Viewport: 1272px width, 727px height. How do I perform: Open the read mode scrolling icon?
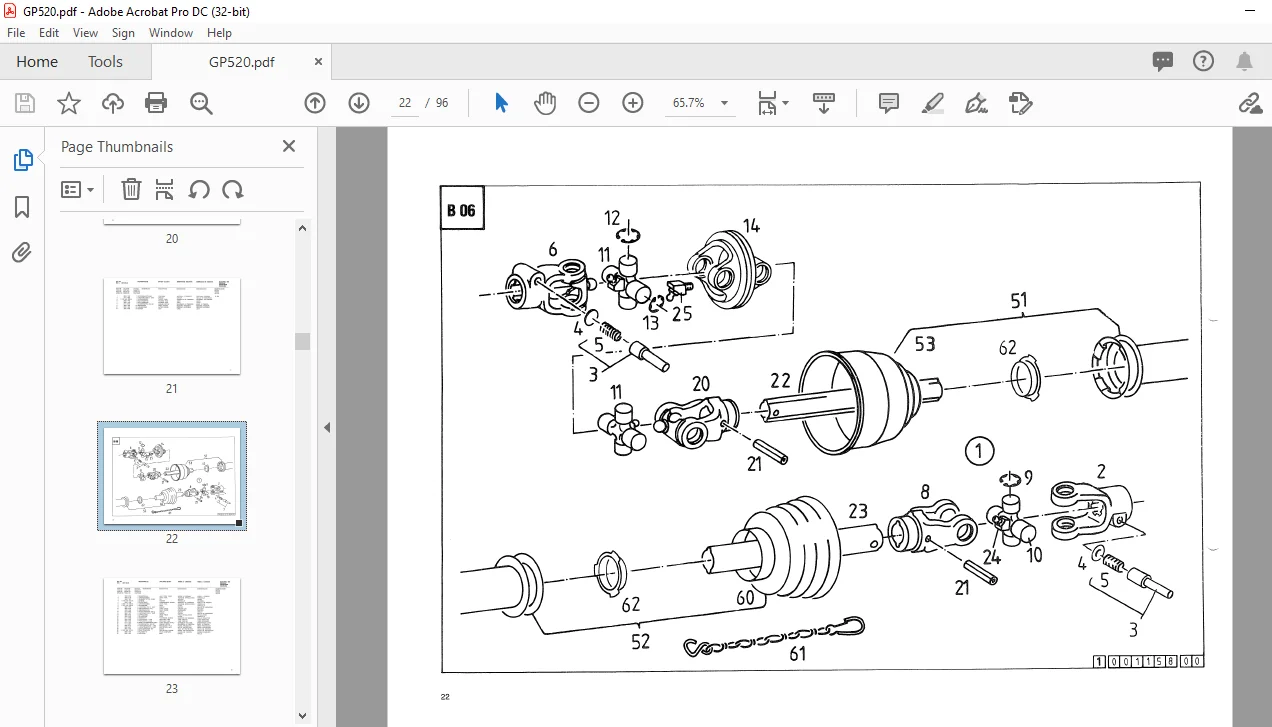[824, 103]
